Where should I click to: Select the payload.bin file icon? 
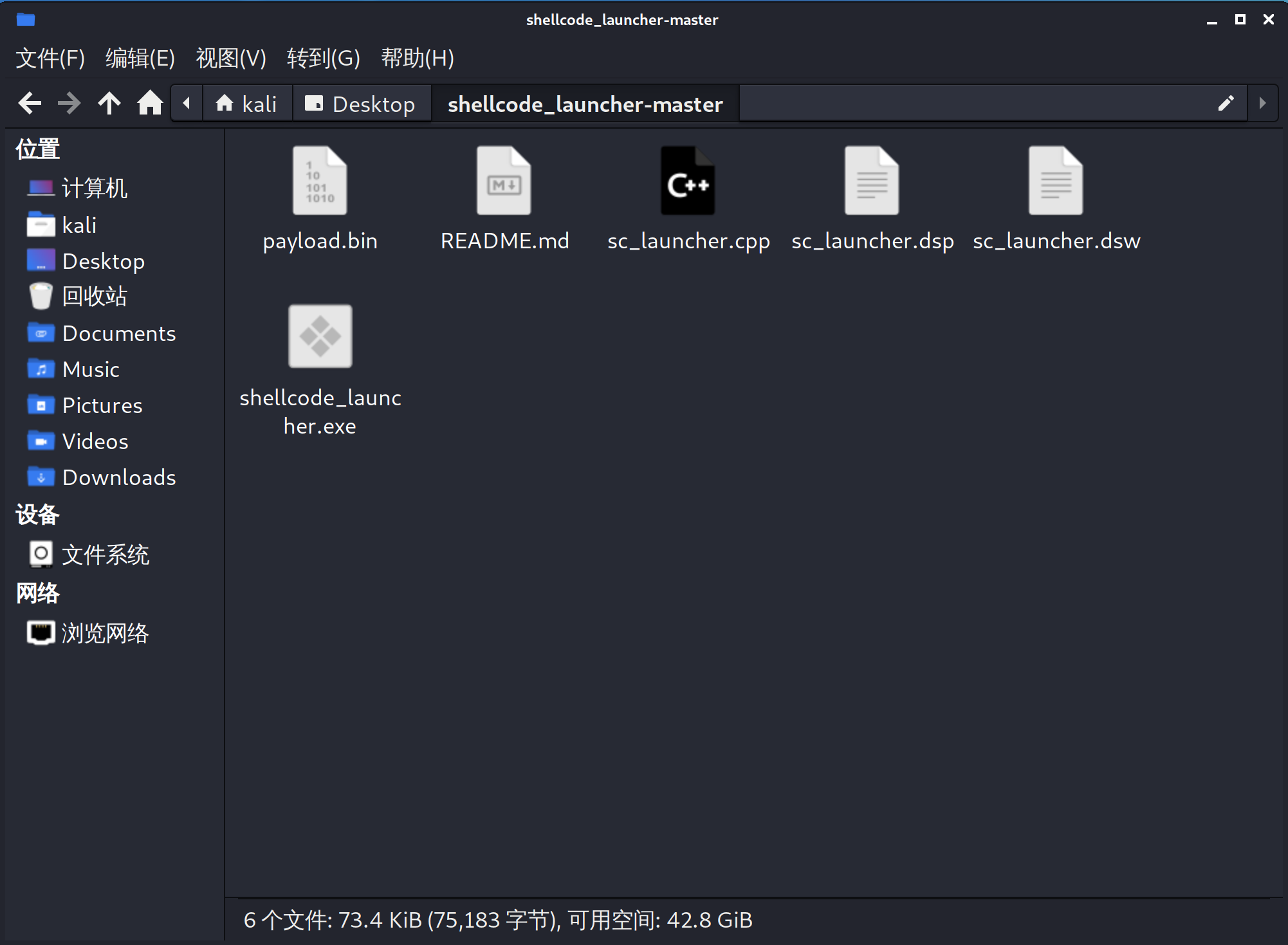(320, 181)
